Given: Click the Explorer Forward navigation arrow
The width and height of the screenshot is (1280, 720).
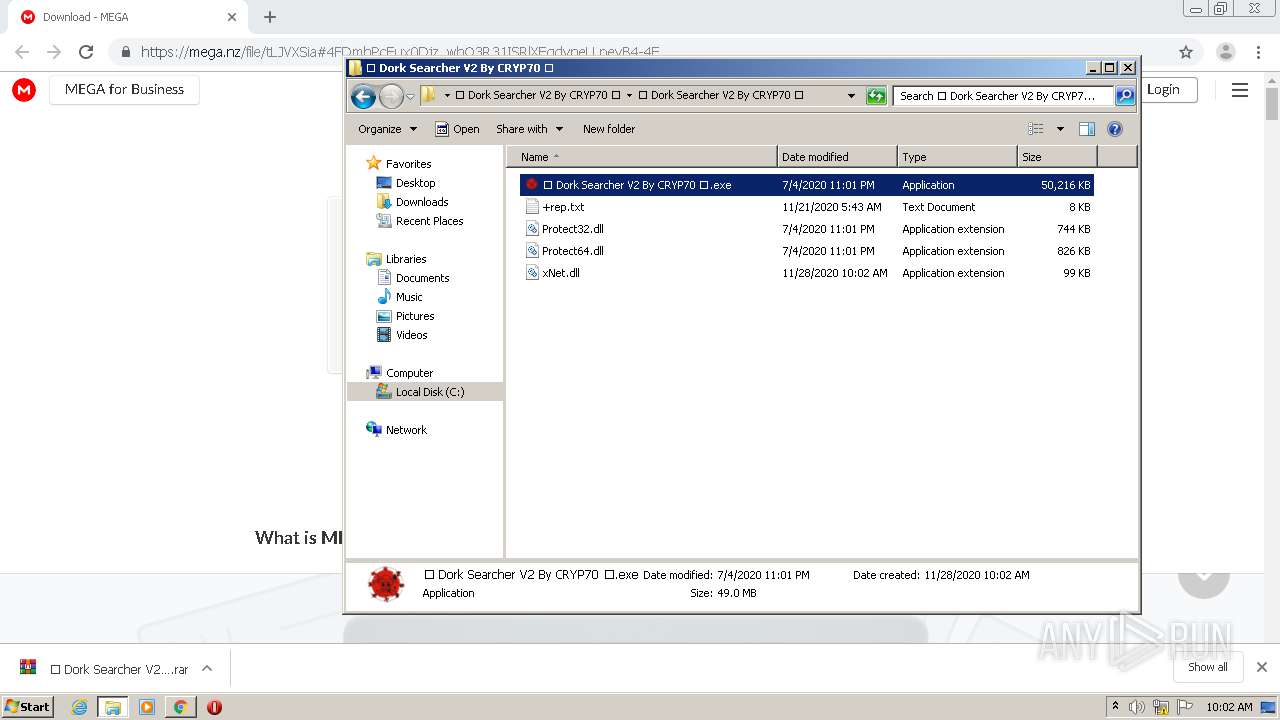Looking at the screenshot, I should (x=391, y=96).
